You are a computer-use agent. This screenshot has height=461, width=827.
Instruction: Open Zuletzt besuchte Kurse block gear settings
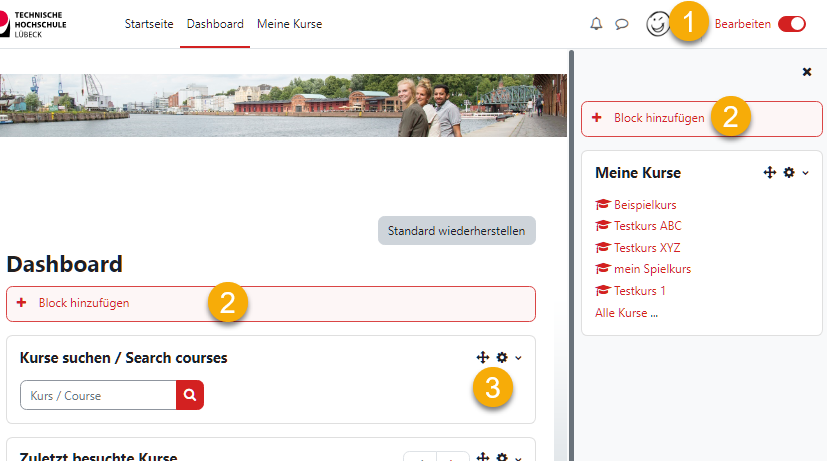coord(502,457)
